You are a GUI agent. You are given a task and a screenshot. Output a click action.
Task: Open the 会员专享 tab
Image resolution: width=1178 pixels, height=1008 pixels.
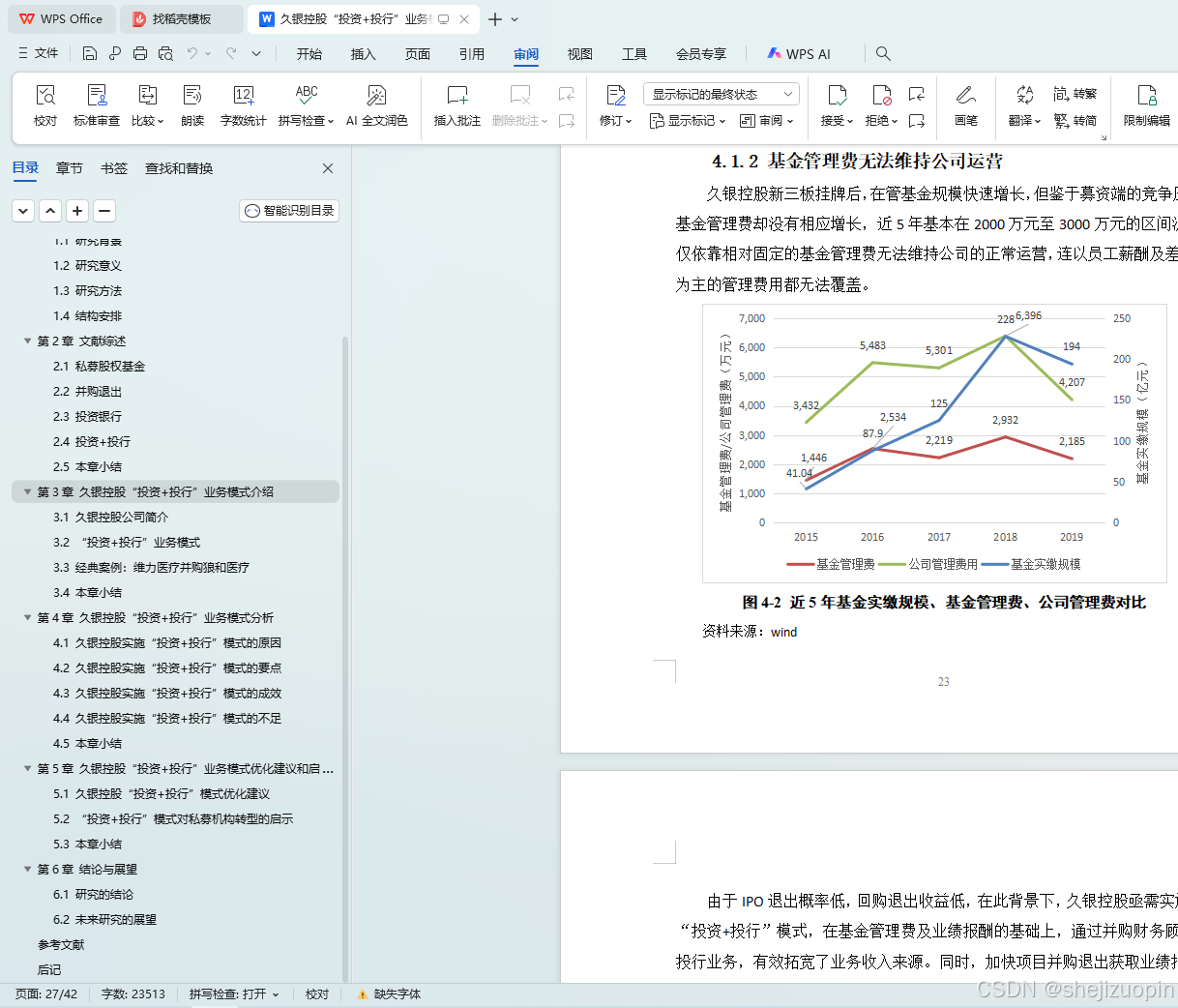click(x=701, y=54)
